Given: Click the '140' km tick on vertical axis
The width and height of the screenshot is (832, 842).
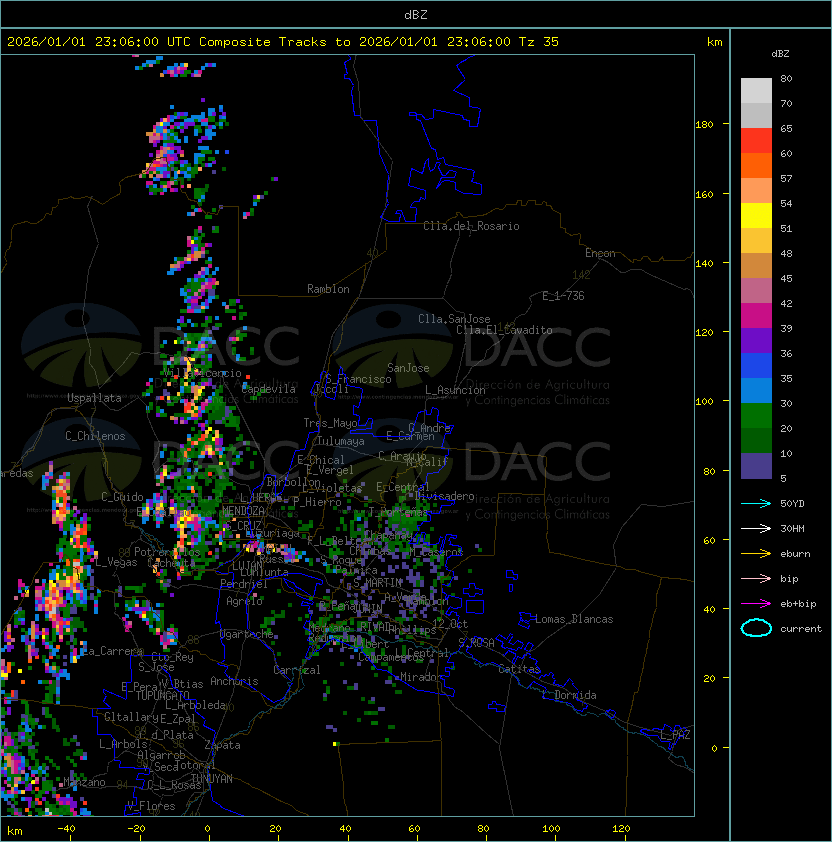Looking at the screenshot, I should pos(704,264).
